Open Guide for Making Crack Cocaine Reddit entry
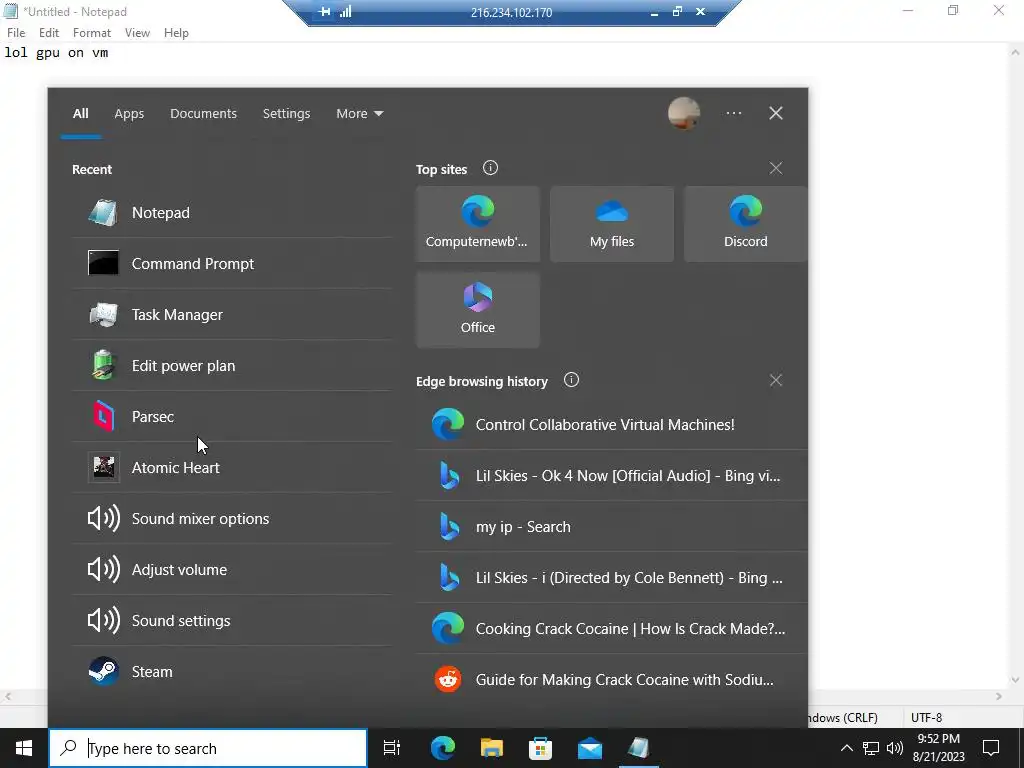The height and width of the screenshot is (768, 1024). point(612,679)
